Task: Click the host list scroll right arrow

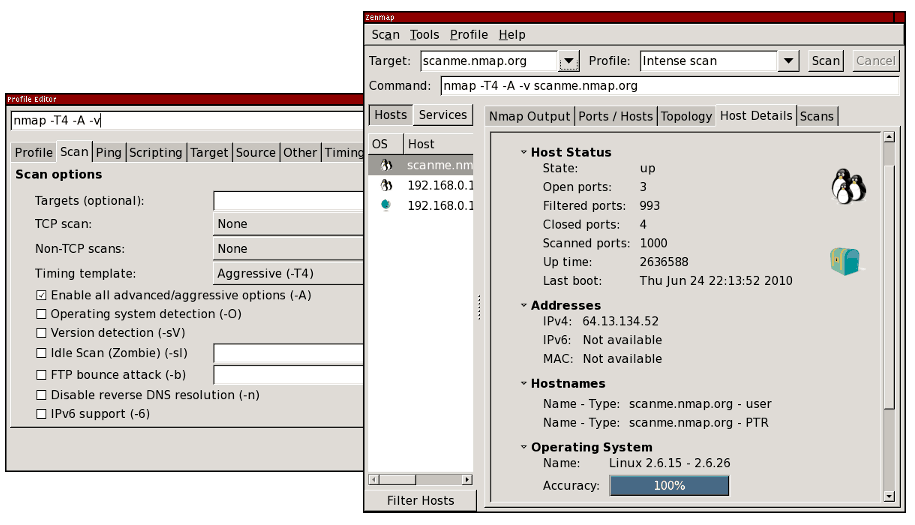Action: [467, 480]
